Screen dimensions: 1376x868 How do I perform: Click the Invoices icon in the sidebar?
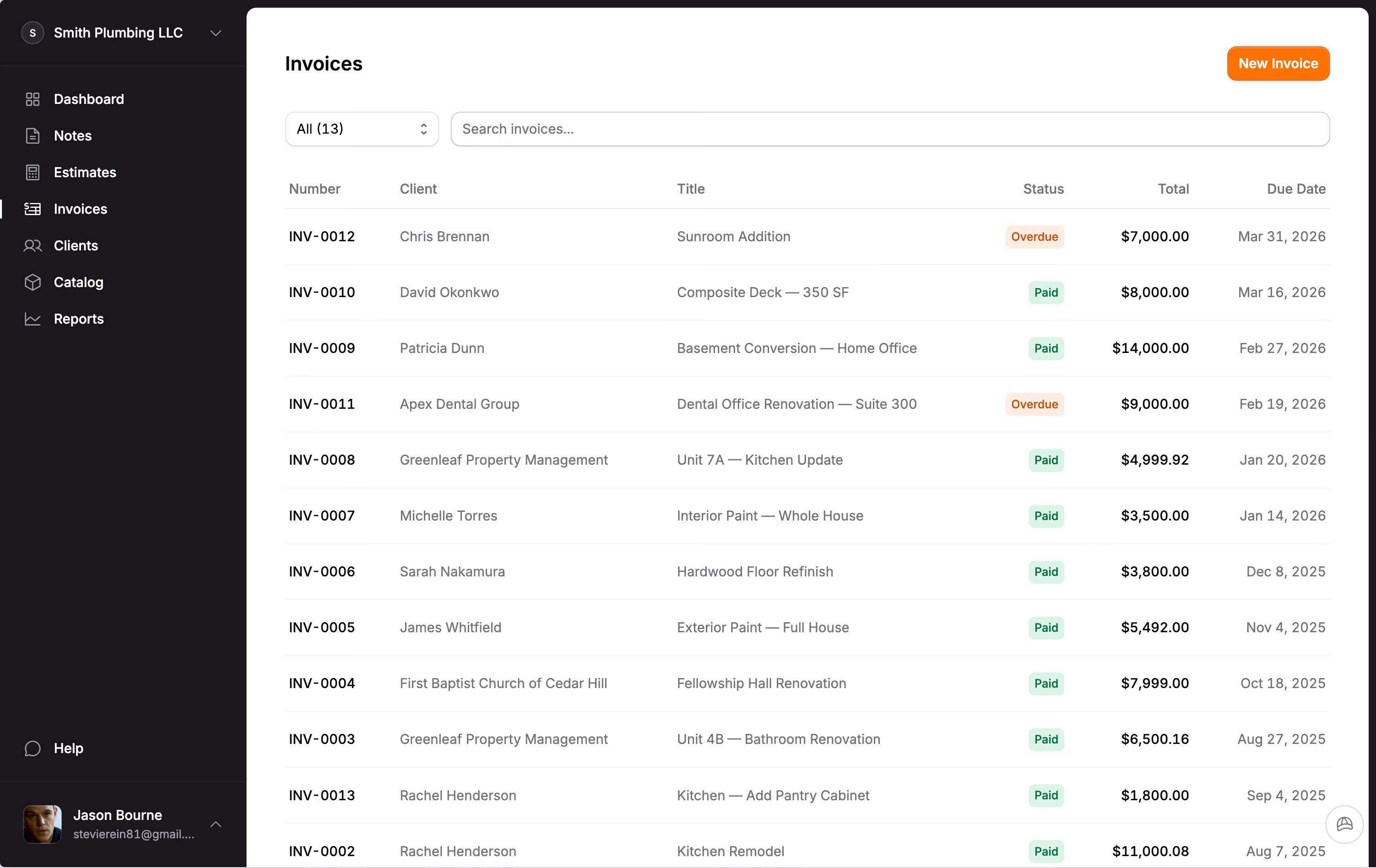(33, 209)
